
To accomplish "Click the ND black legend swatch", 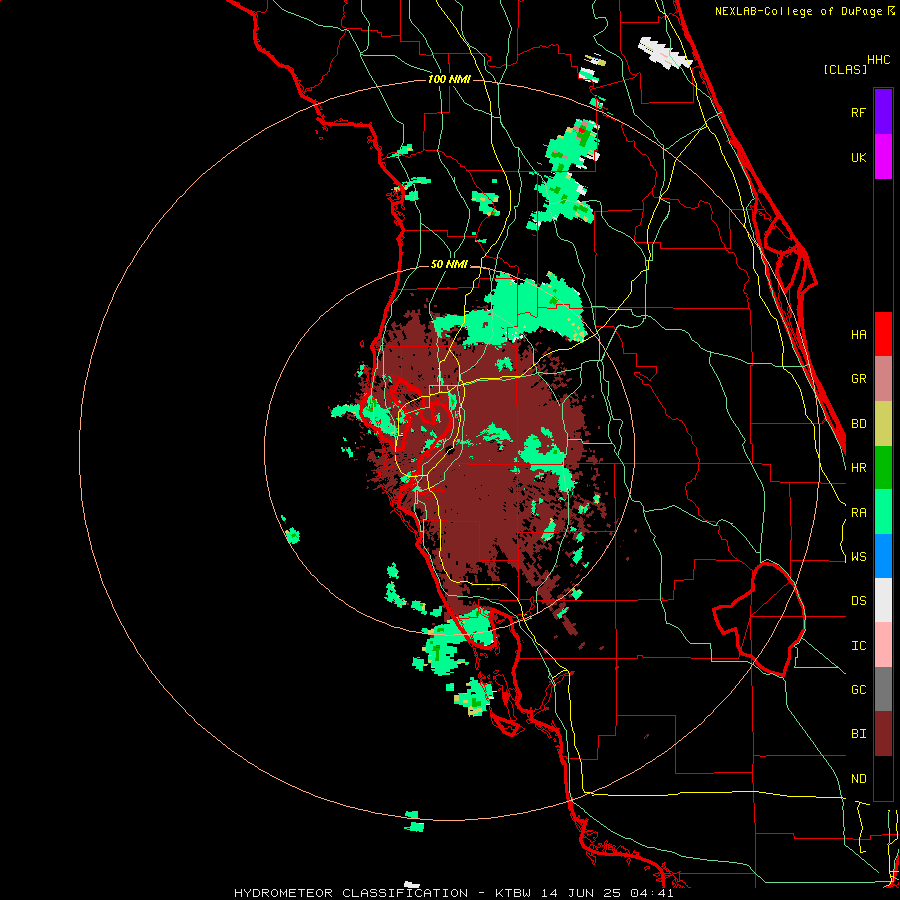I will point(883,778).
